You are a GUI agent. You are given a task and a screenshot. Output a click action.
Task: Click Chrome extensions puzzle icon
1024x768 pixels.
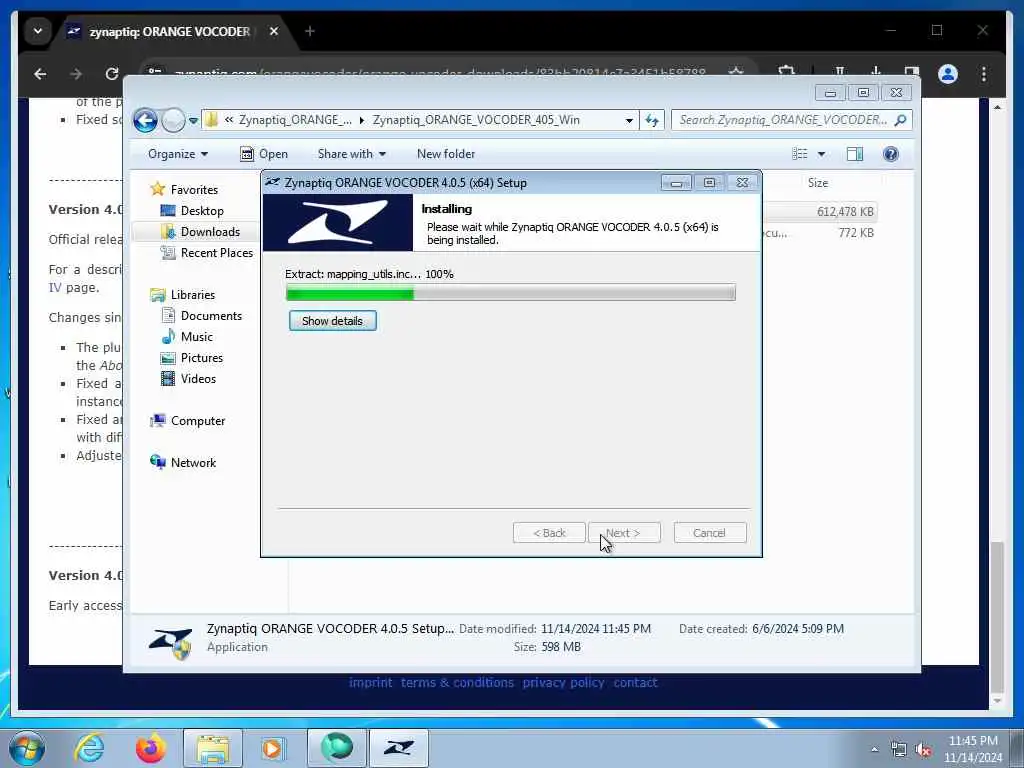pyautogui.click(x=786, y=73)
